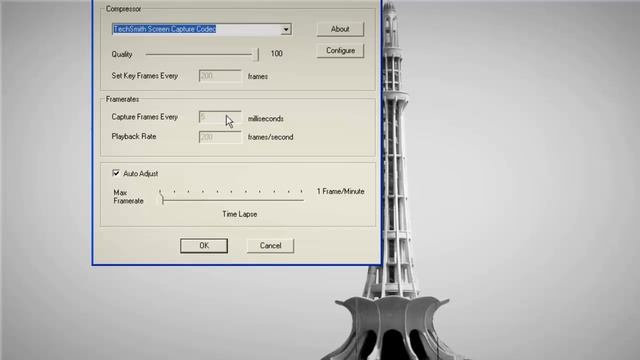
Task: Open the Compressor codec dropdown arrow
Action: point(286,29)
